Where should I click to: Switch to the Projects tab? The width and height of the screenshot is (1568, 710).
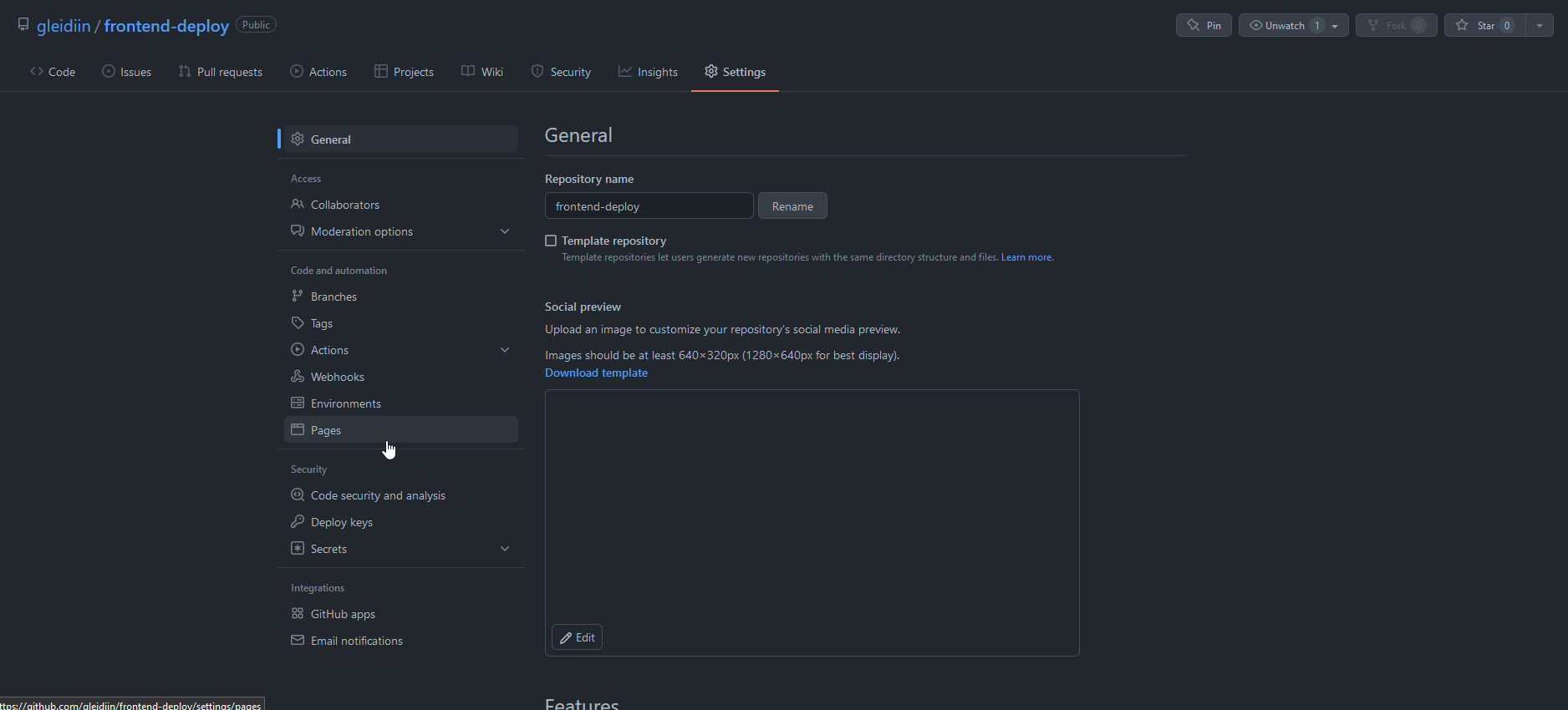[404, 72]
